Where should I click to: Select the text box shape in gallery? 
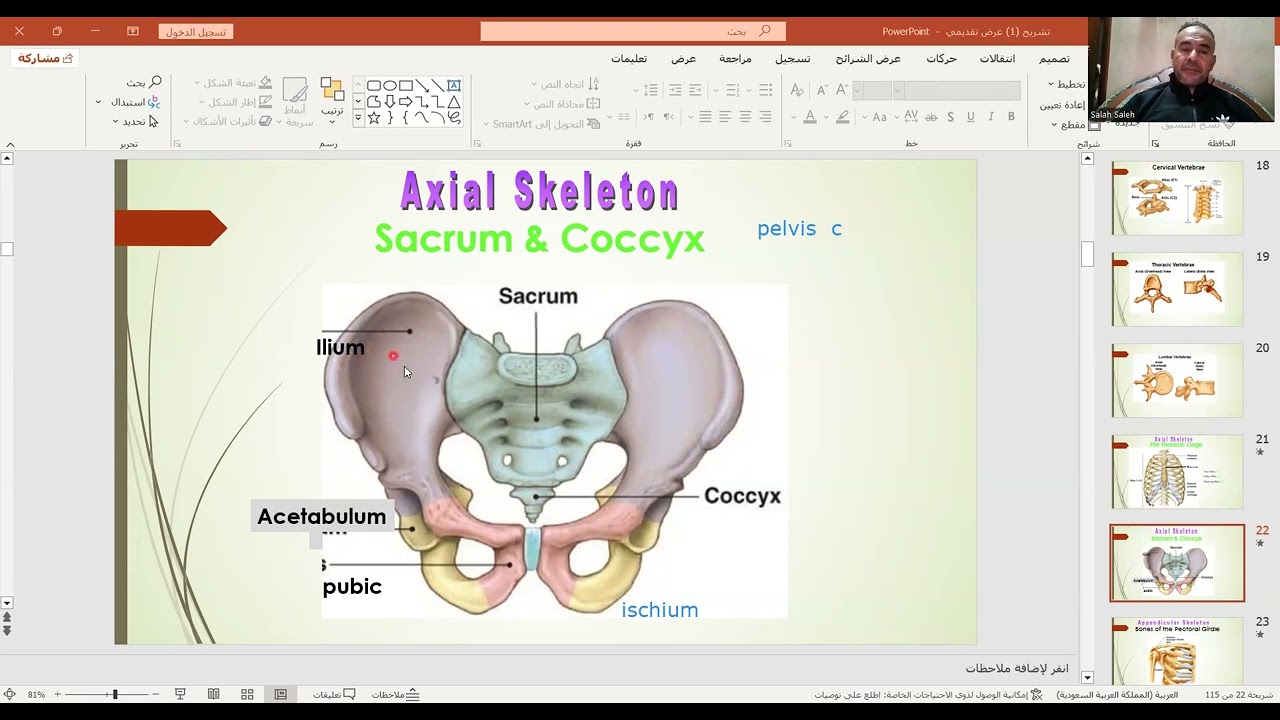454,85
